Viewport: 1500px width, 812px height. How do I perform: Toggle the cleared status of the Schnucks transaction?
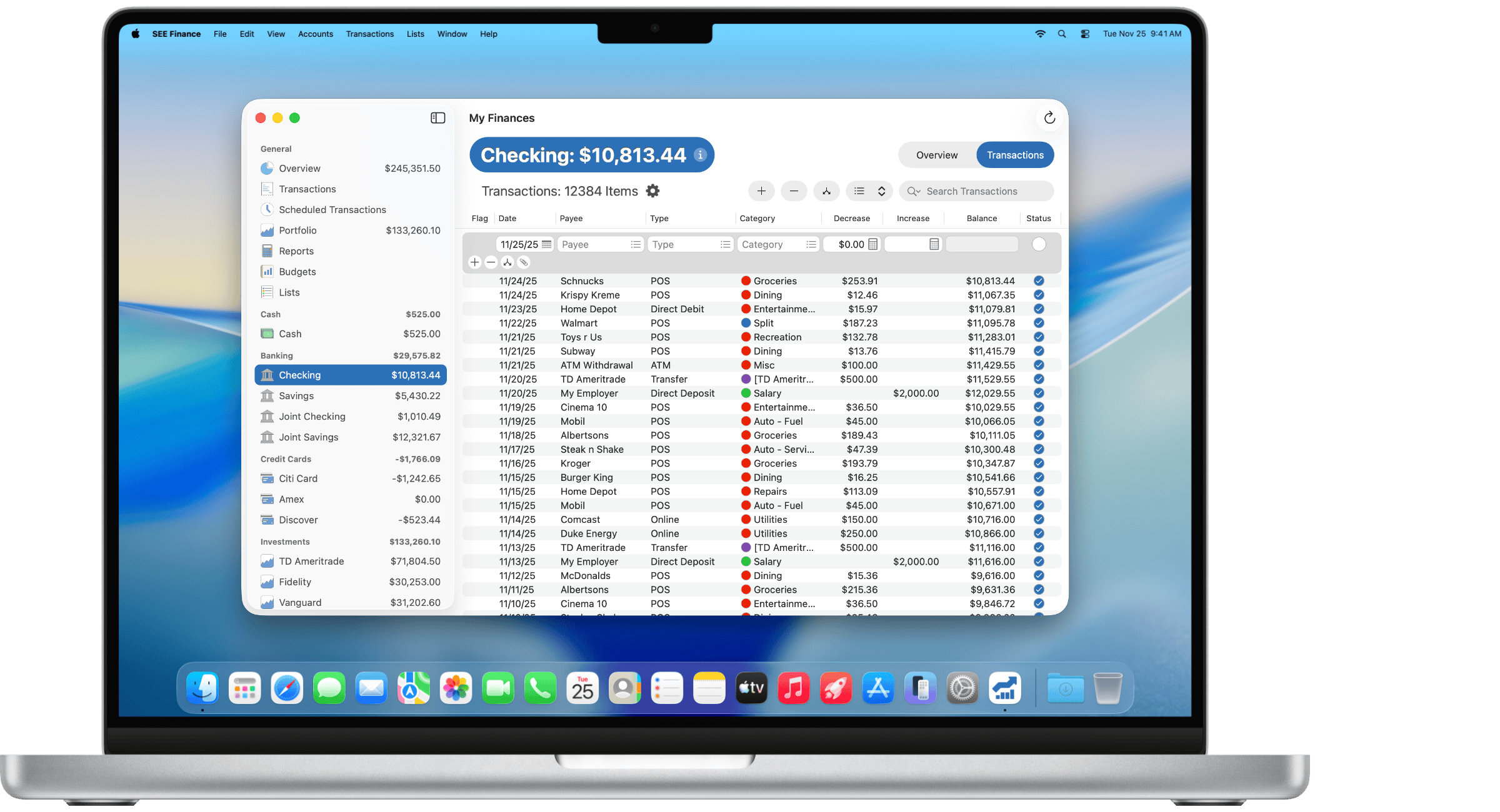coord(1039,281)
